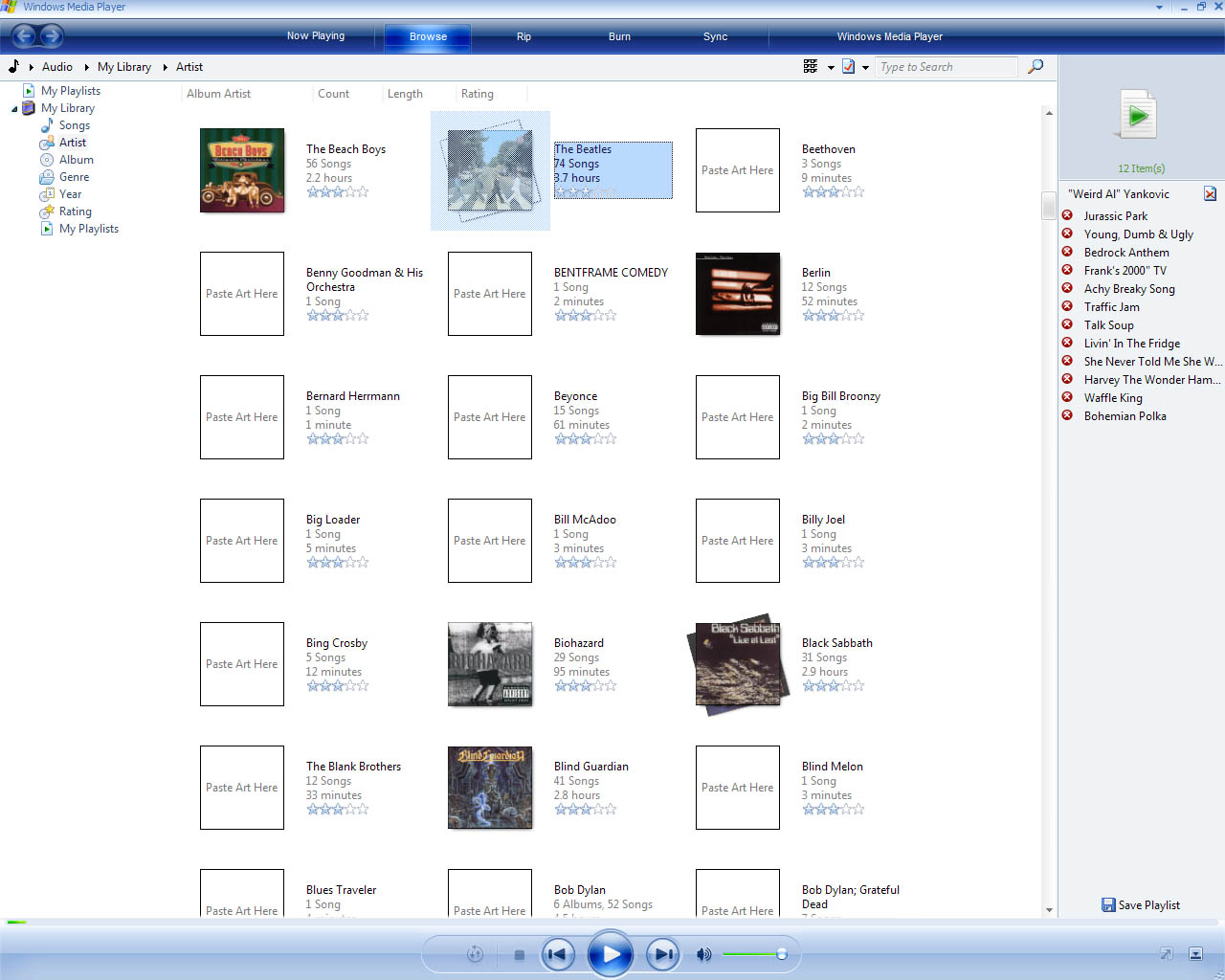This screenshot has width=1225, height=980.
Task: Click the Genre icon in the library tree
Action: pyautogui.click(x=47, y=177)
